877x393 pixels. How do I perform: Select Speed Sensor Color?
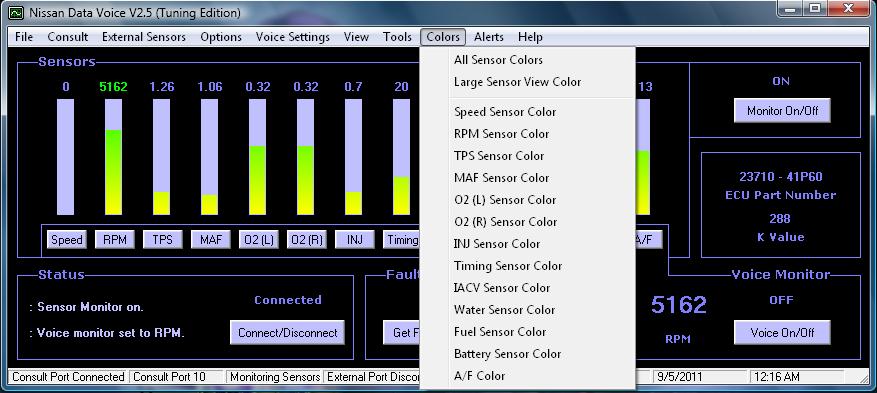pyautogui.click(x=527, y=112)
